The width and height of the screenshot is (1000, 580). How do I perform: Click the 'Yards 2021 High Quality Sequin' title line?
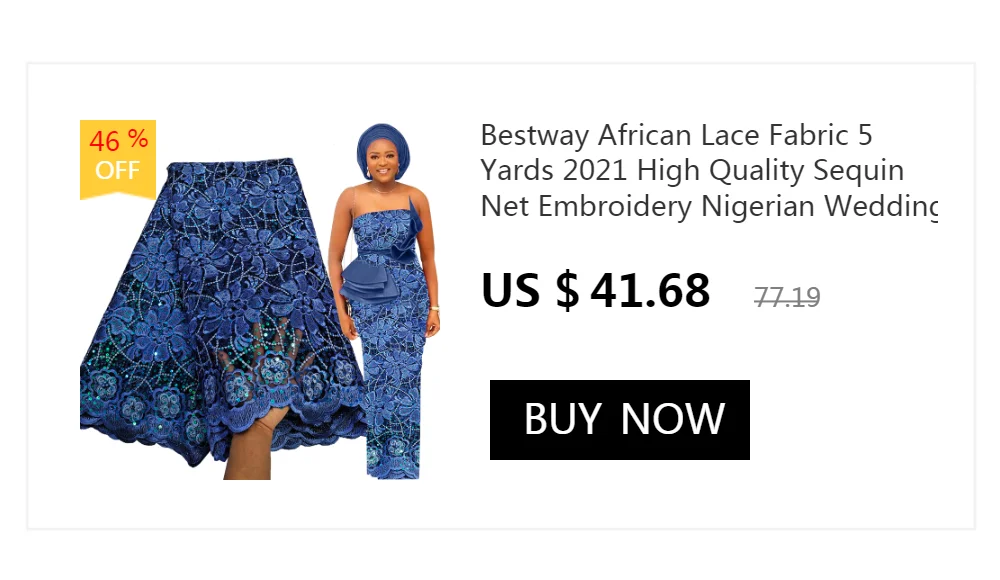coord(692,171)
